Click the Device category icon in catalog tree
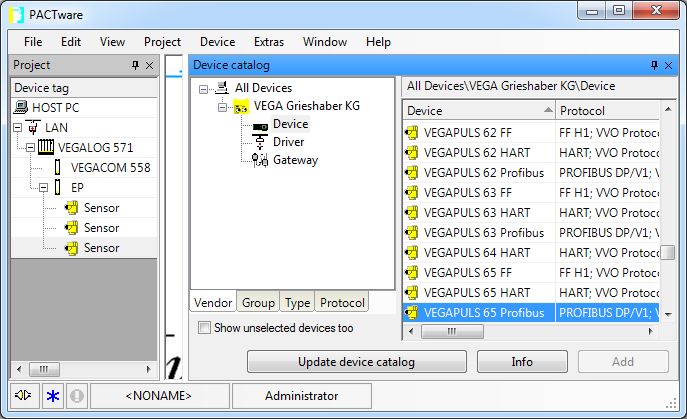 pos(260,127)
